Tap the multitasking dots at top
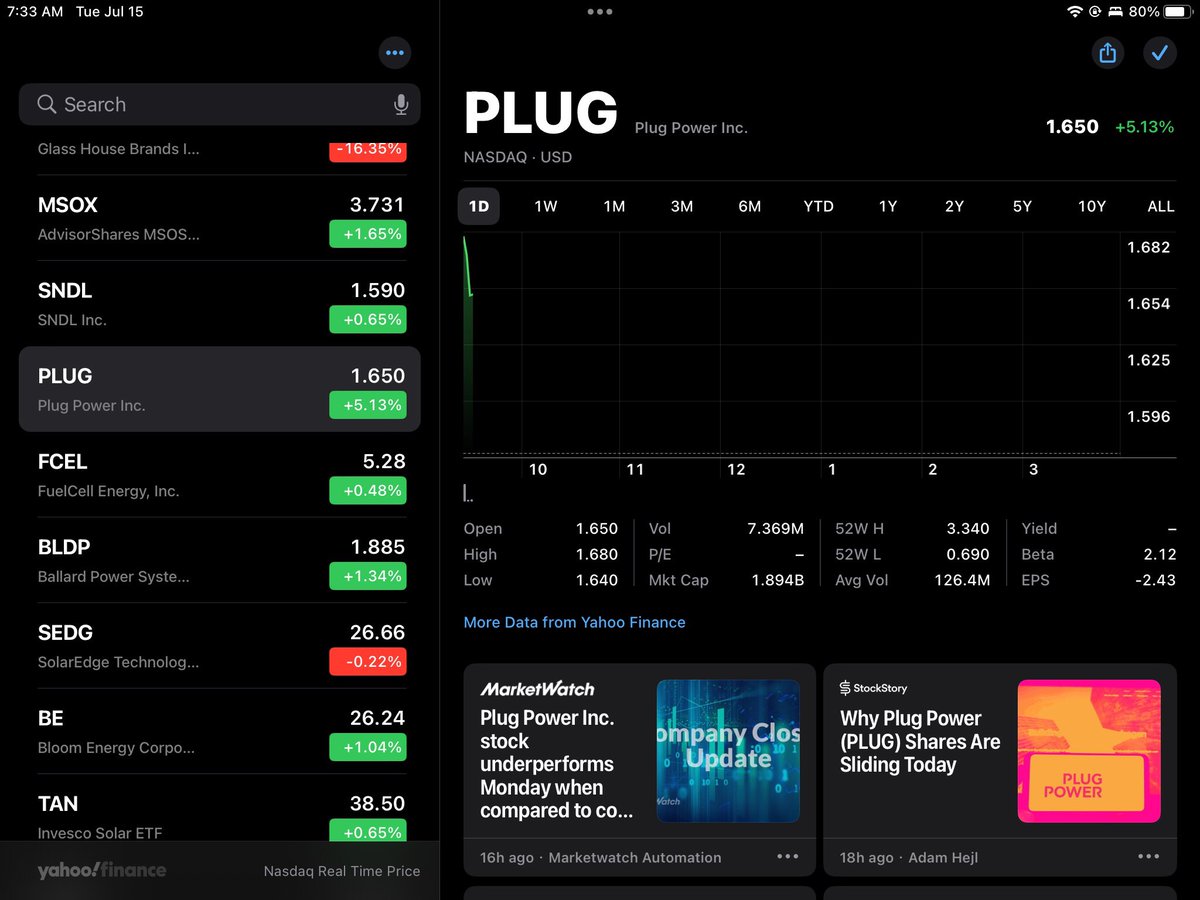 600,12
